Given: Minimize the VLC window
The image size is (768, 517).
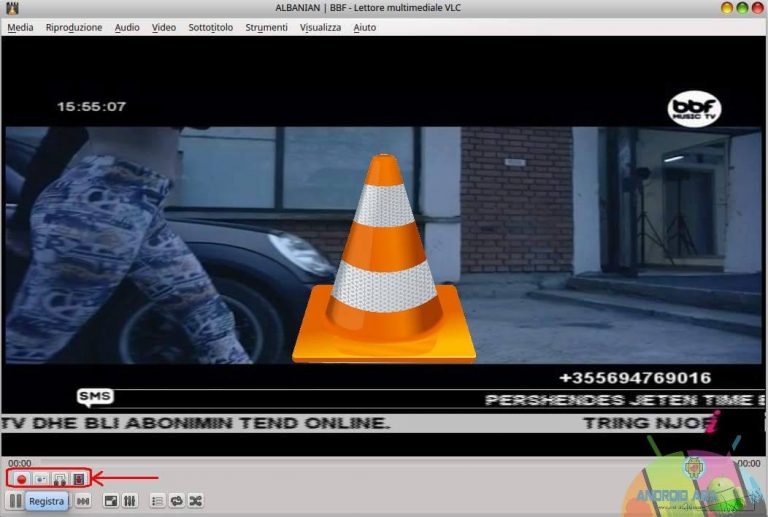Looking at the screenshot, I should 727,7.
